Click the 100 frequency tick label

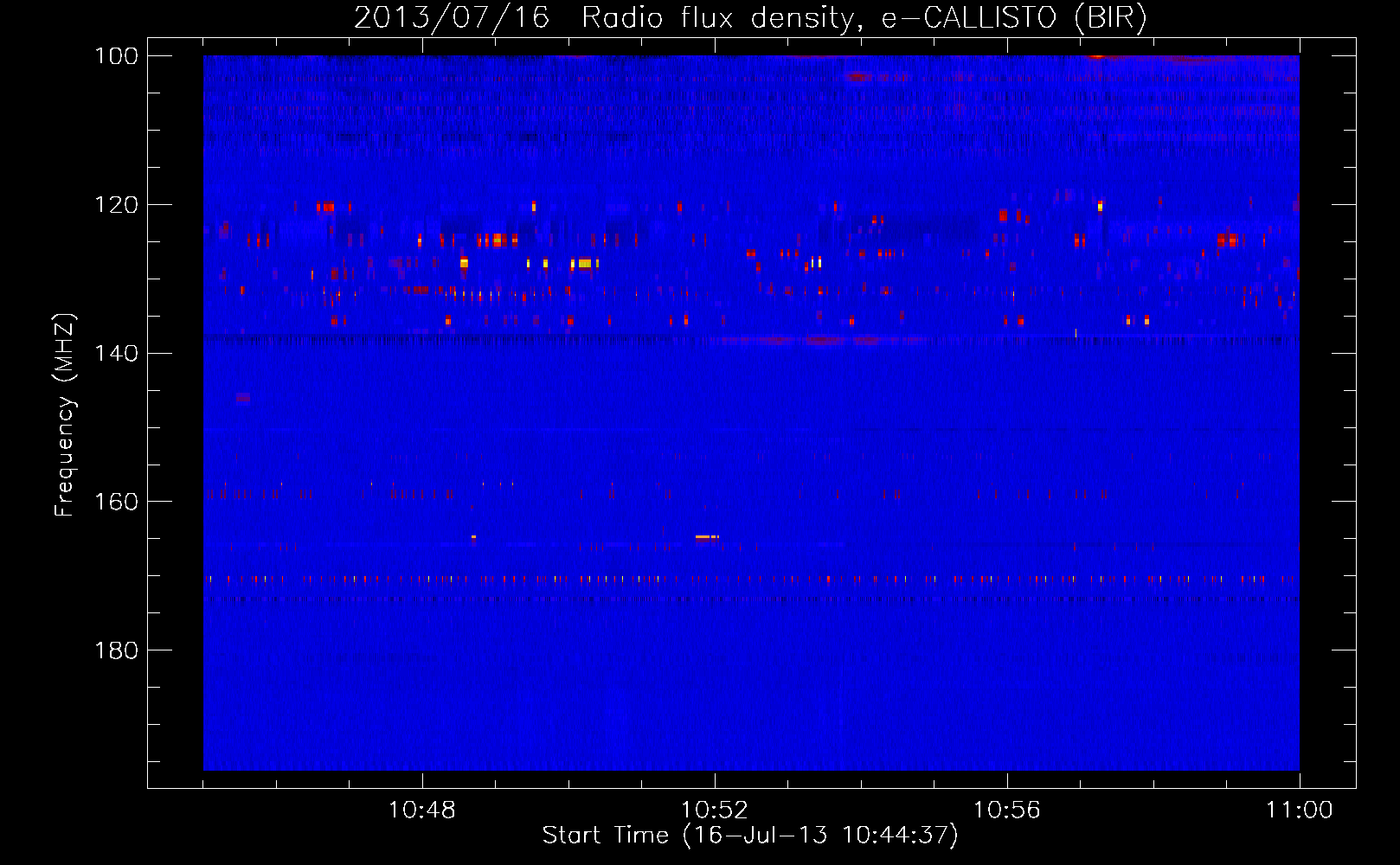117,56
